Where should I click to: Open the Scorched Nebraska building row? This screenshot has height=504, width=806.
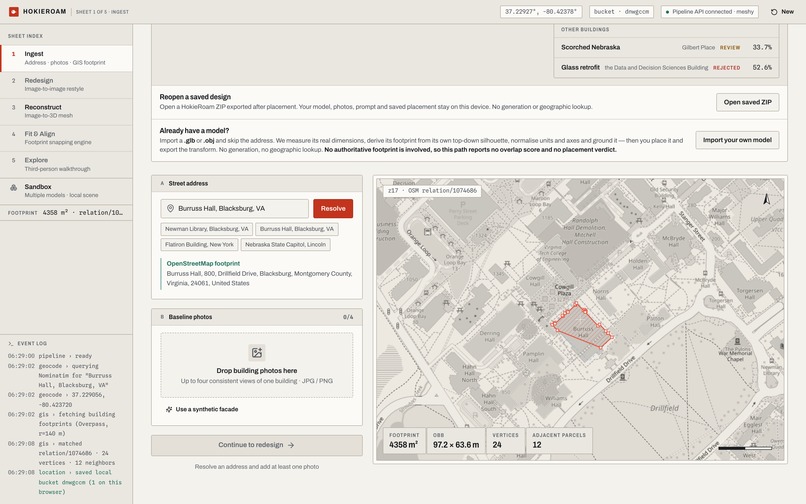coord(666,47)
